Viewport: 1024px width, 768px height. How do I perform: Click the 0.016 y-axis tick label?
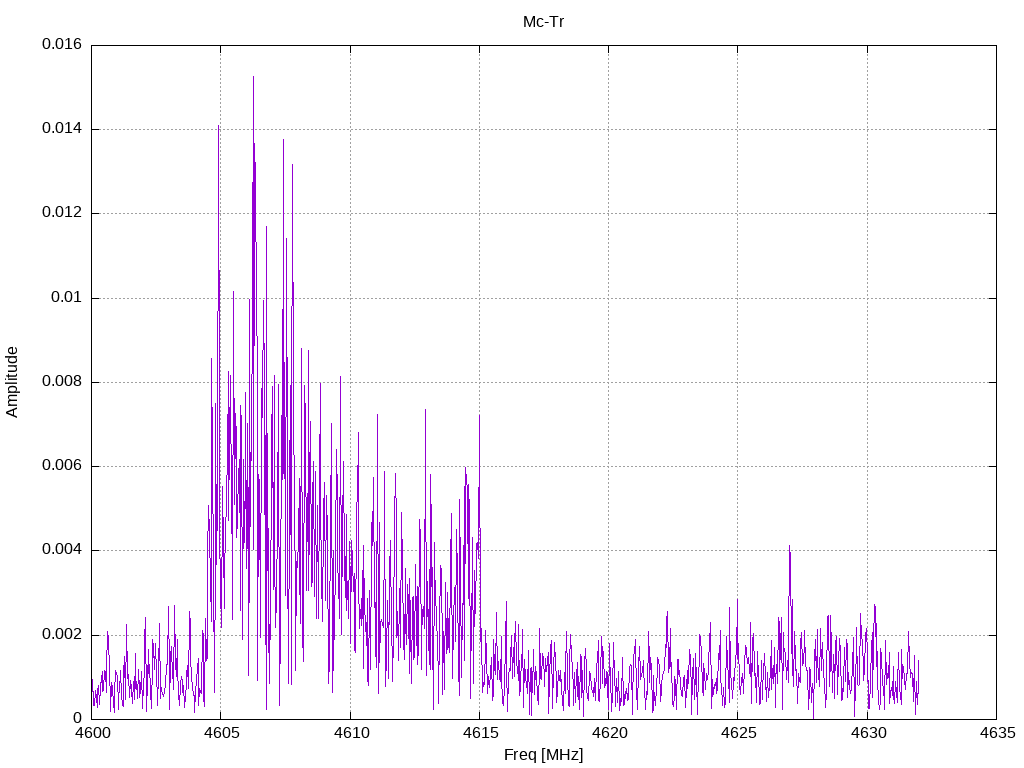coord(62,45)
